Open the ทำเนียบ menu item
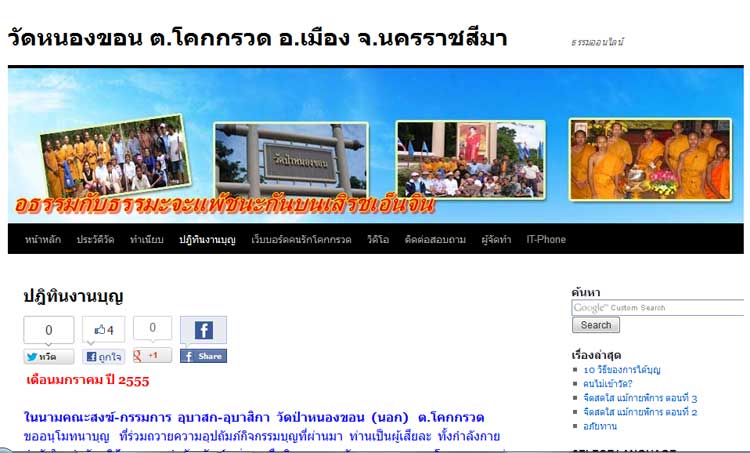Screen dimensions: 750x453 (146, 239)
